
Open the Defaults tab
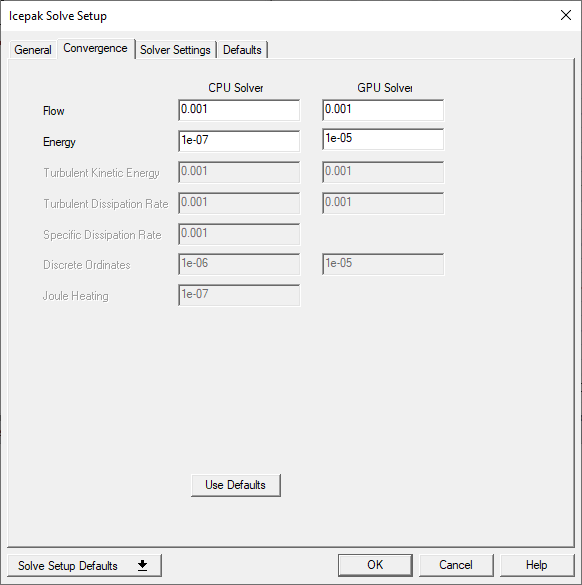coord(242,50)
